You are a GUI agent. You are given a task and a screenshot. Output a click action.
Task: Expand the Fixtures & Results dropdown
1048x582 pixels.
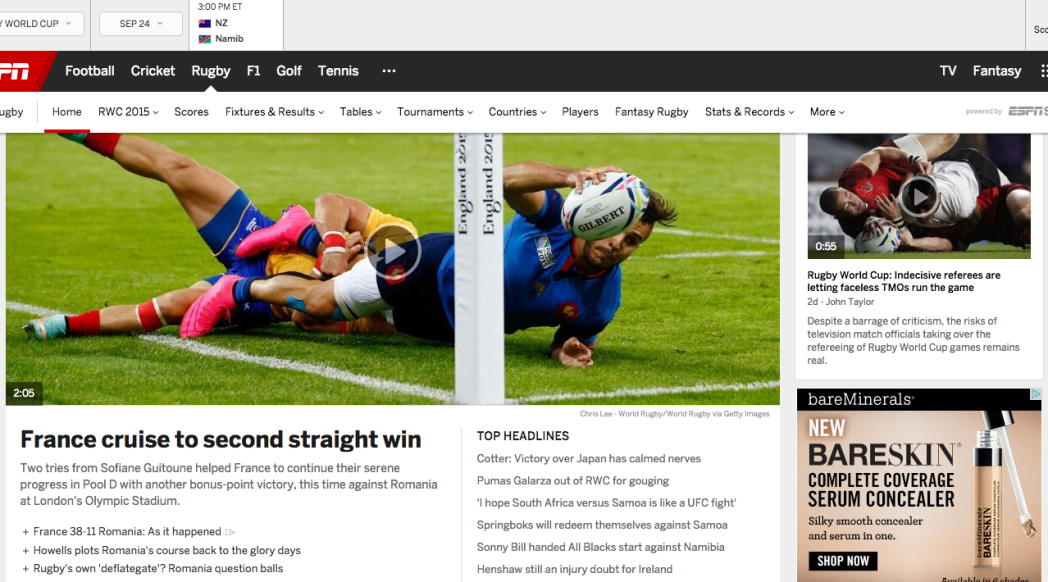[x=274, y=112]
